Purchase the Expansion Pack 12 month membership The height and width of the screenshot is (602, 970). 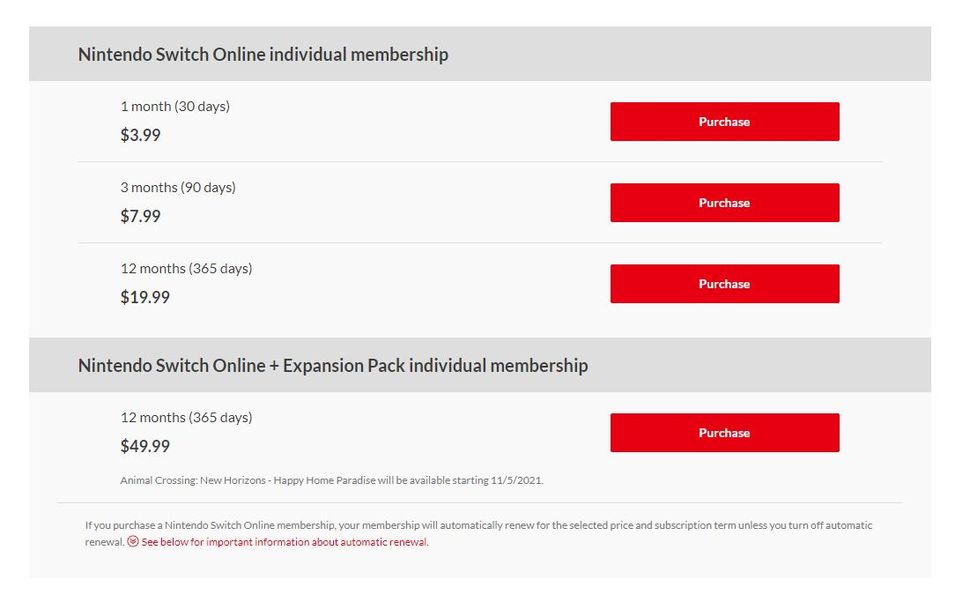[724, 432]
